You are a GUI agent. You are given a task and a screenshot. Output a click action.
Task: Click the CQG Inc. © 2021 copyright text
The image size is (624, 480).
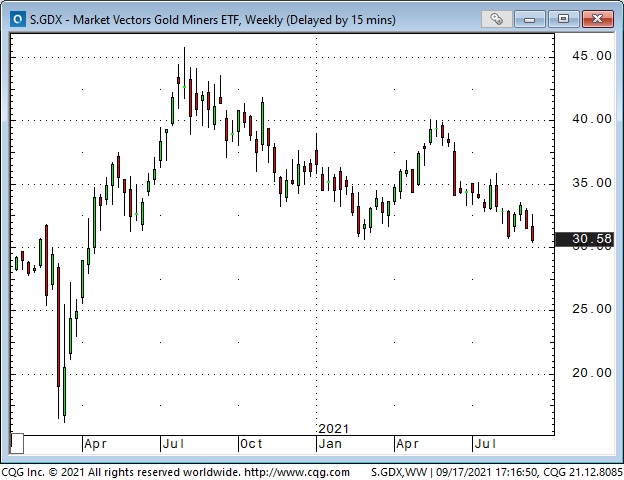click(121, 472)
